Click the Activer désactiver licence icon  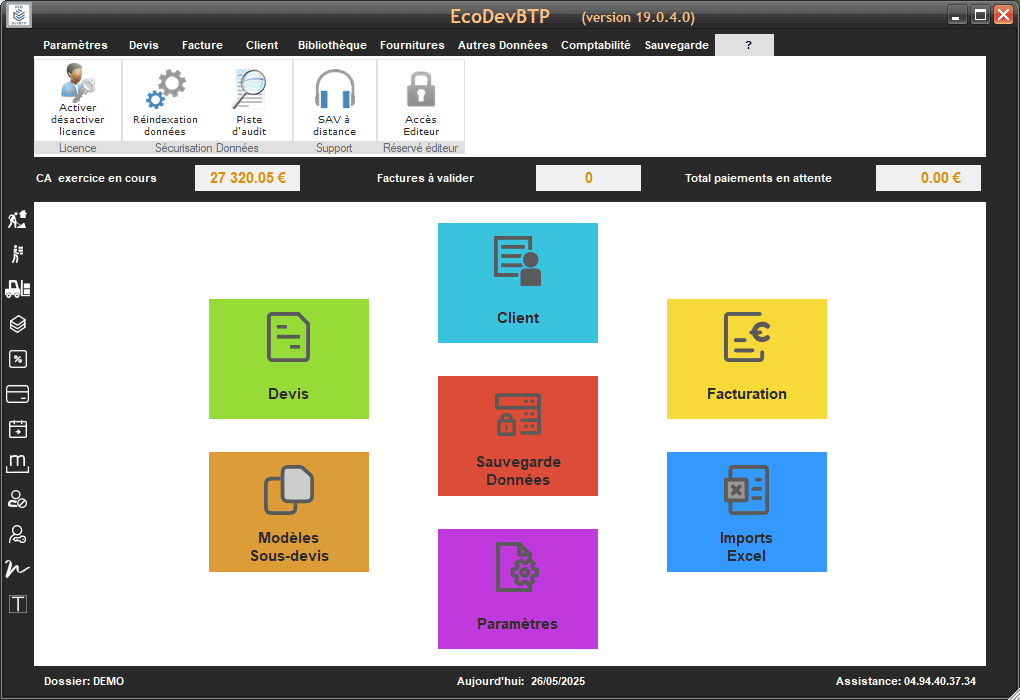77,100
